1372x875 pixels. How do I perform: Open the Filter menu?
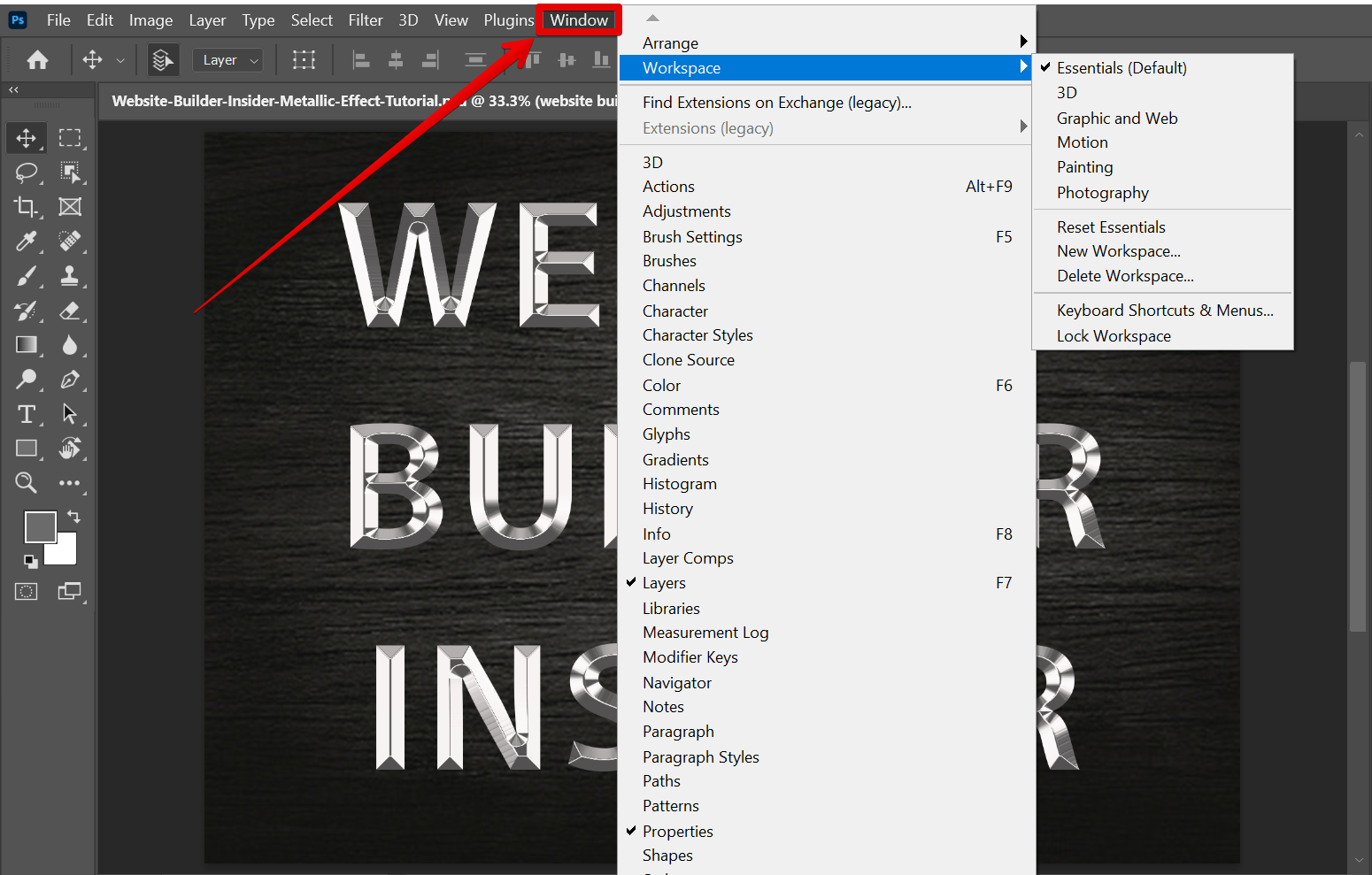pyautogui.click(x=366, y=19)
